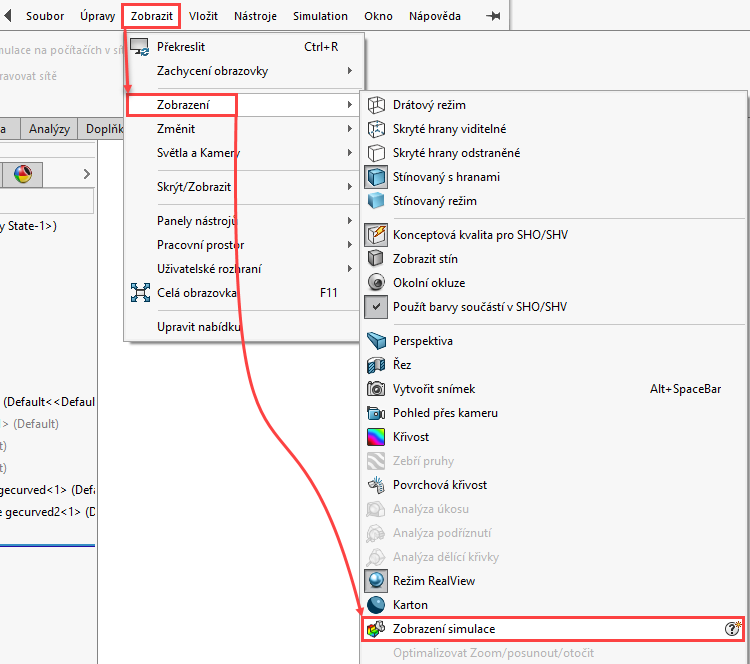
Task: Click Drátový režim label
Action: 429,105
